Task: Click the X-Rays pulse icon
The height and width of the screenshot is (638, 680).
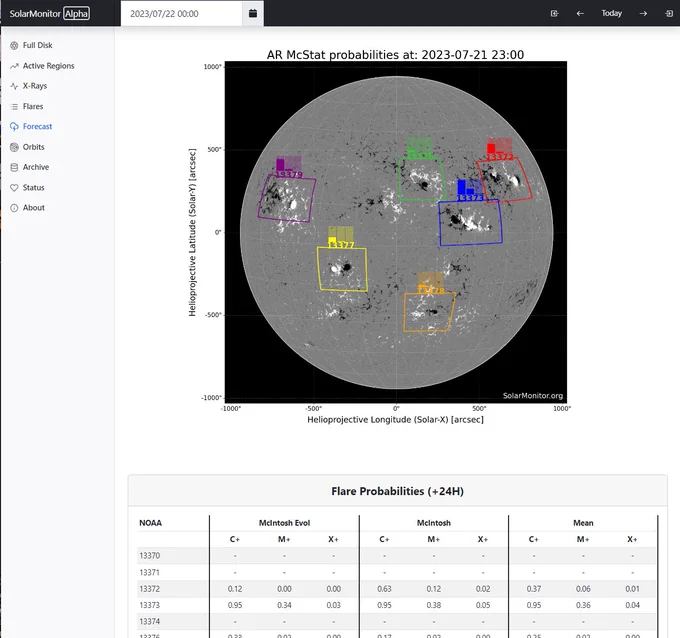Action: (14, 86)
